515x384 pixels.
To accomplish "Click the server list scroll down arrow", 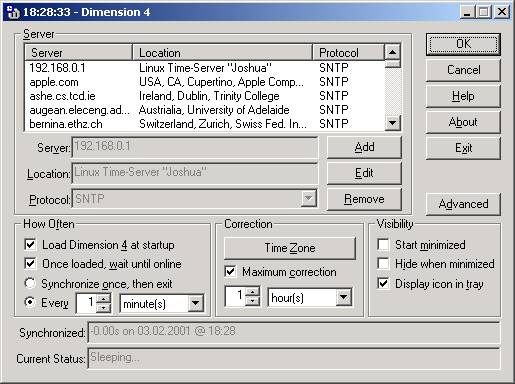I will [x=392, y=123].
